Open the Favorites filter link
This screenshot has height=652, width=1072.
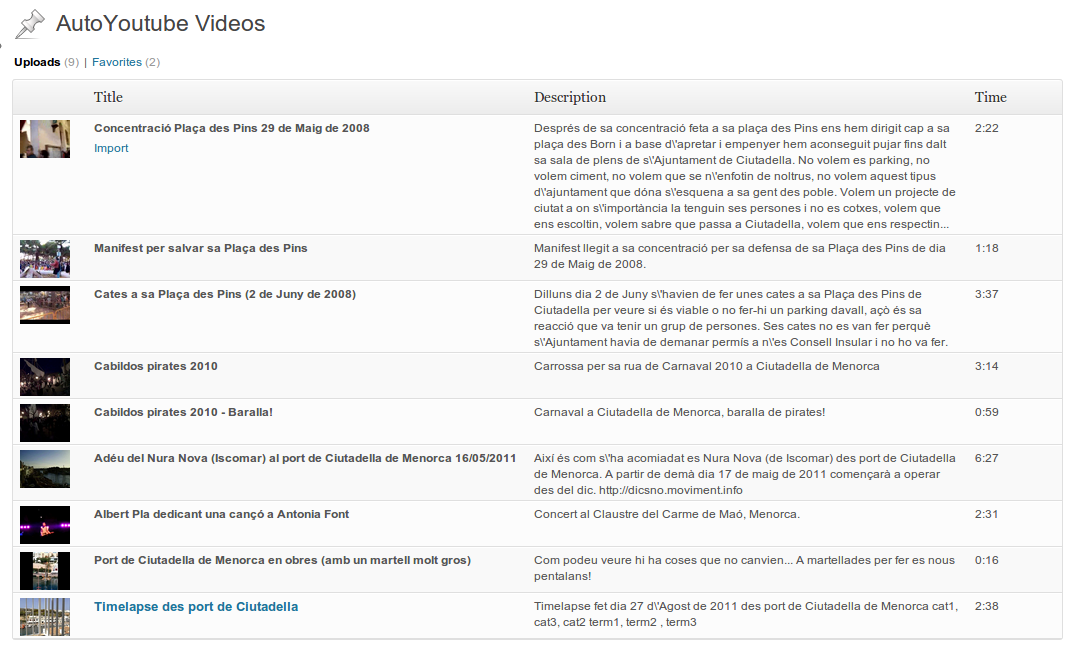pyautogui.click(x=117, y=62)
